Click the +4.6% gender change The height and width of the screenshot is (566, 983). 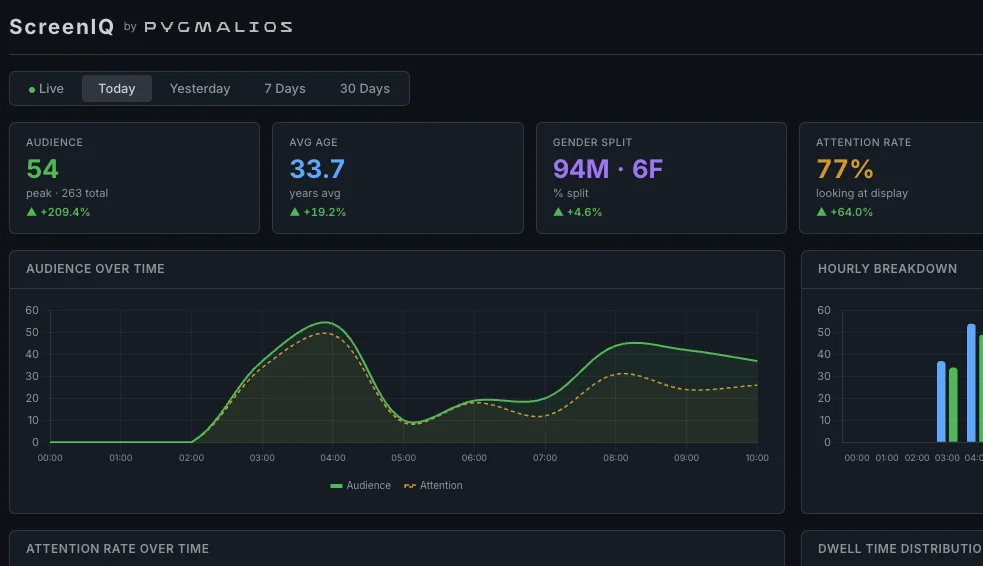pyautogui.click(x=584, y=212)
